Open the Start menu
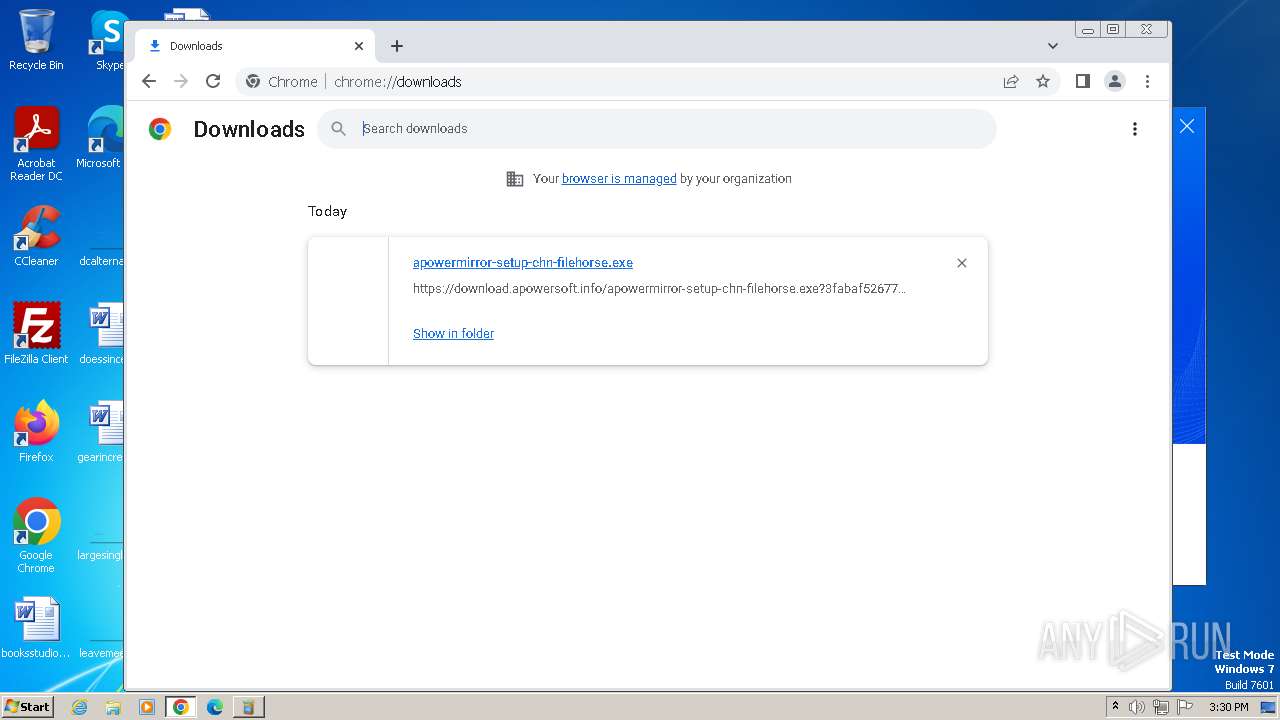This screenshot has height=720, width=1280. tap(27, 707)
